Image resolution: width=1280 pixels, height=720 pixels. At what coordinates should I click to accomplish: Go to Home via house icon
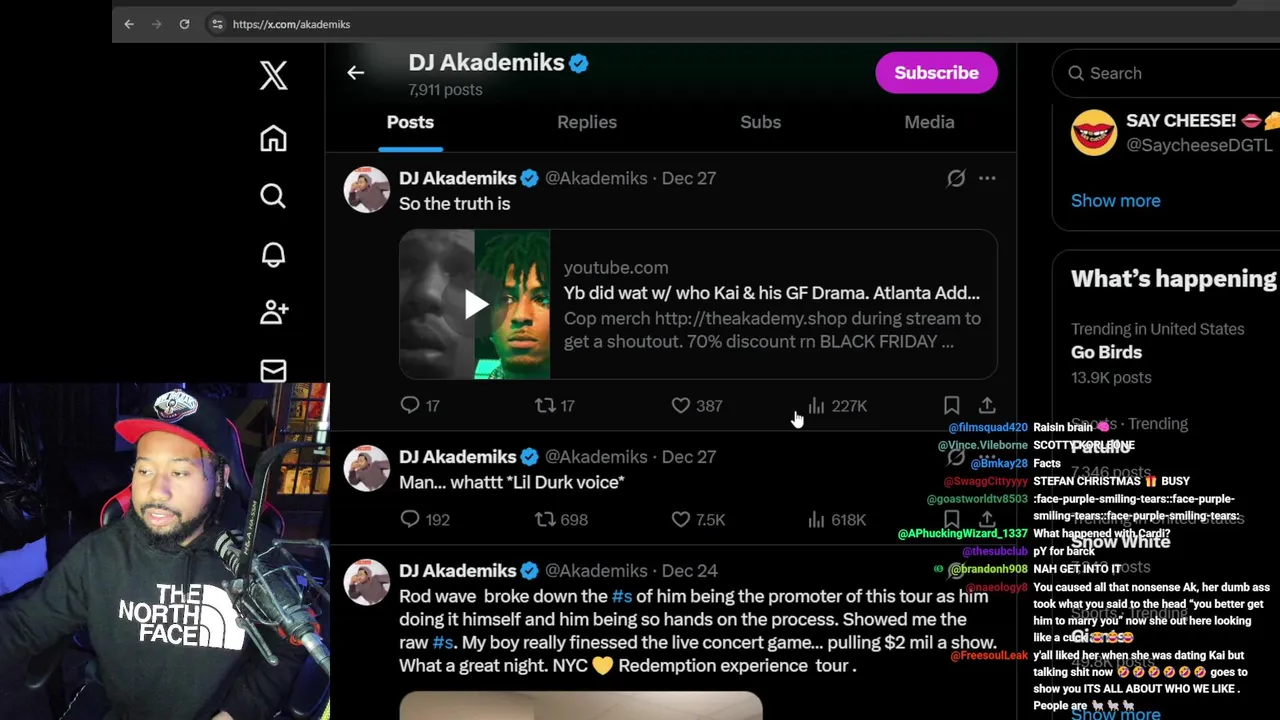click(x=273, y=138)
